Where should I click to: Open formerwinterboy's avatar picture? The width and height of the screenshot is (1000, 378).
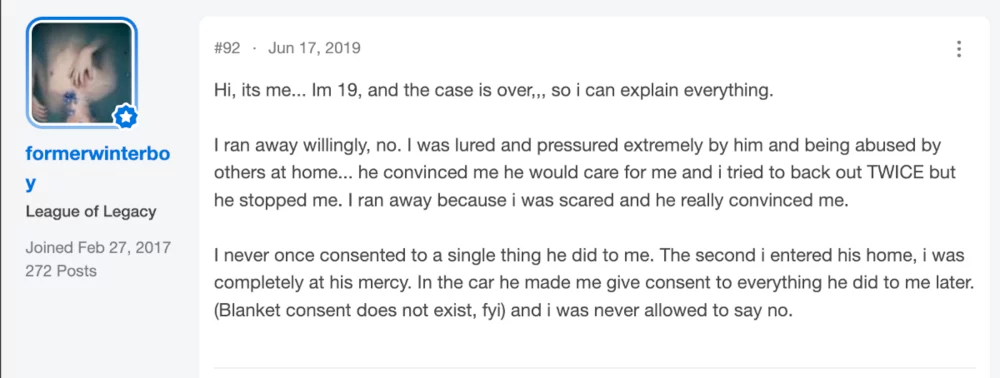click(81, 72)
